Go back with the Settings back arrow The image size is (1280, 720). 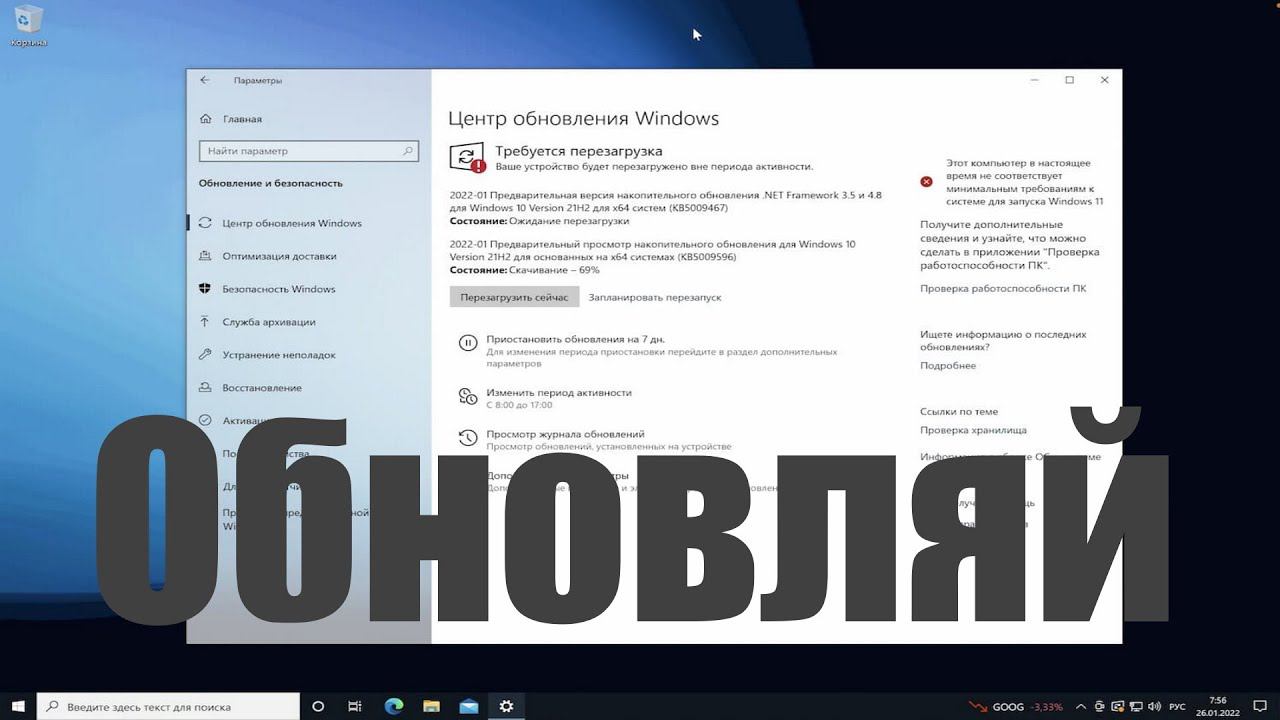click(205, 80)
